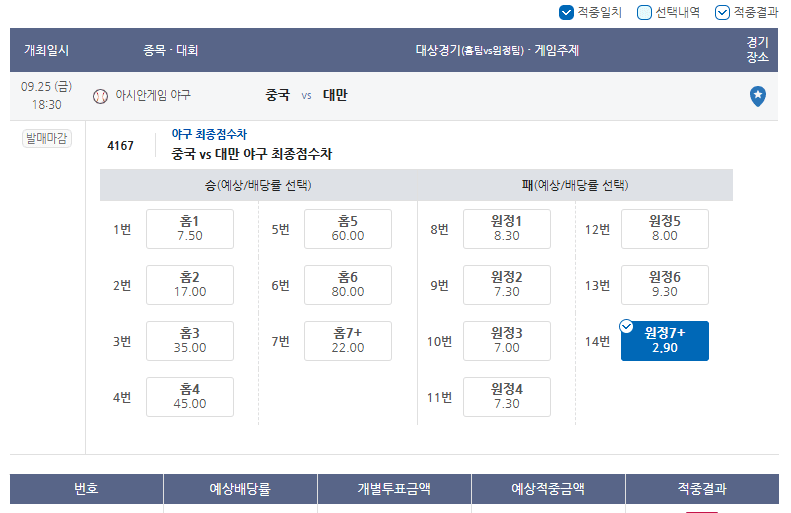This screenshot has height=513, width=791.
Task: Open the 야구 최종점수차 game type link
Action: [209, 134]
